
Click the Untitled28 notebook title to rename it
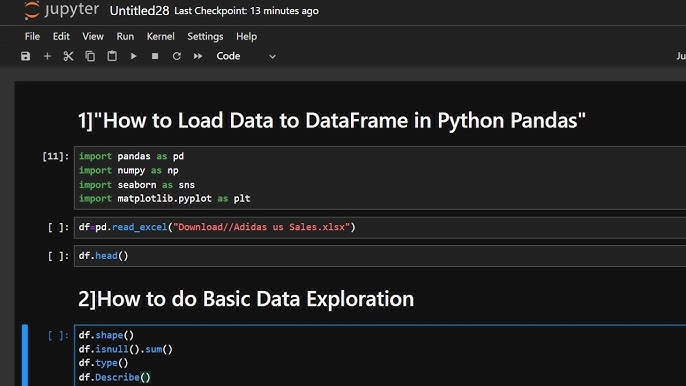(x=139, y=11)
